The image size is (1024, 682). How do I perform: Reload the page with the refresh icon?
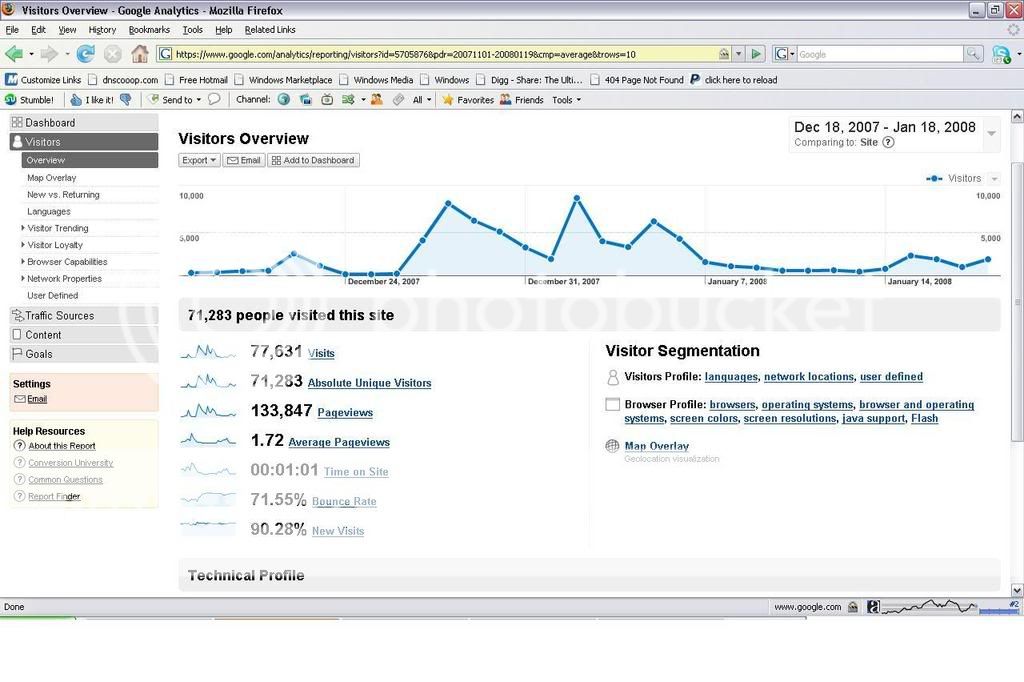(86, 54)
